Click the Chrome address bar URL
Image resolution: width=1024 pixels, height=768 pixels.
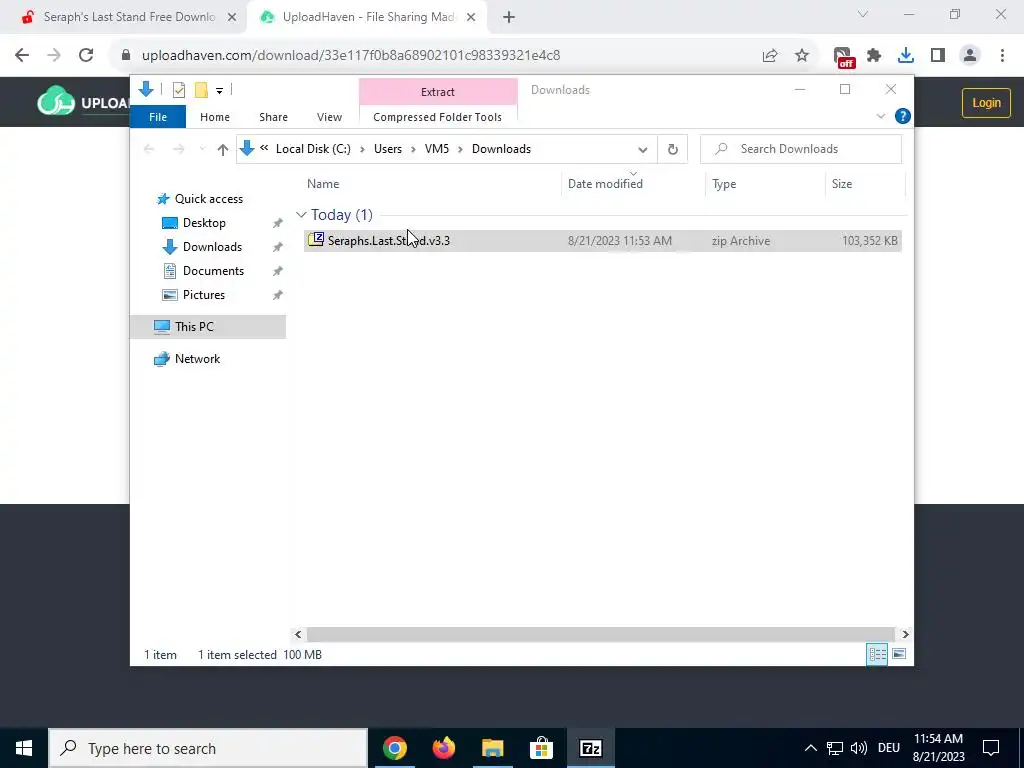[x=351, y=56]
